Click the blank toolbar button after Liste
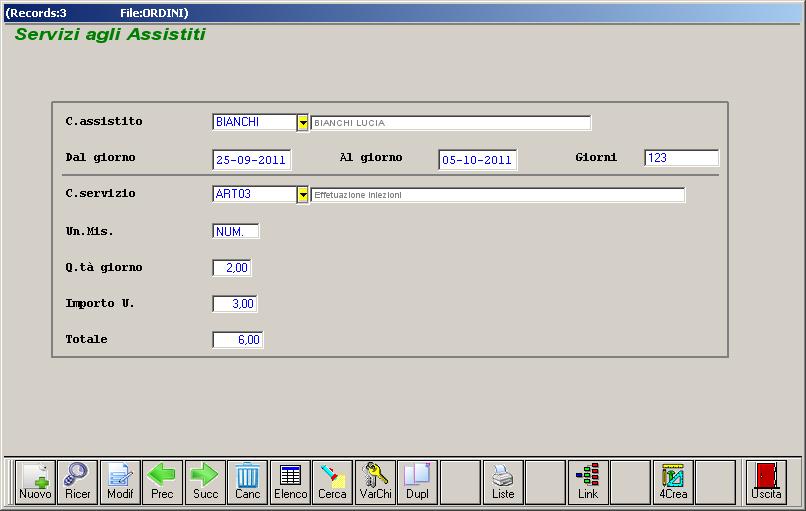Screen dimensions: 806x511 tap(545, 482)
